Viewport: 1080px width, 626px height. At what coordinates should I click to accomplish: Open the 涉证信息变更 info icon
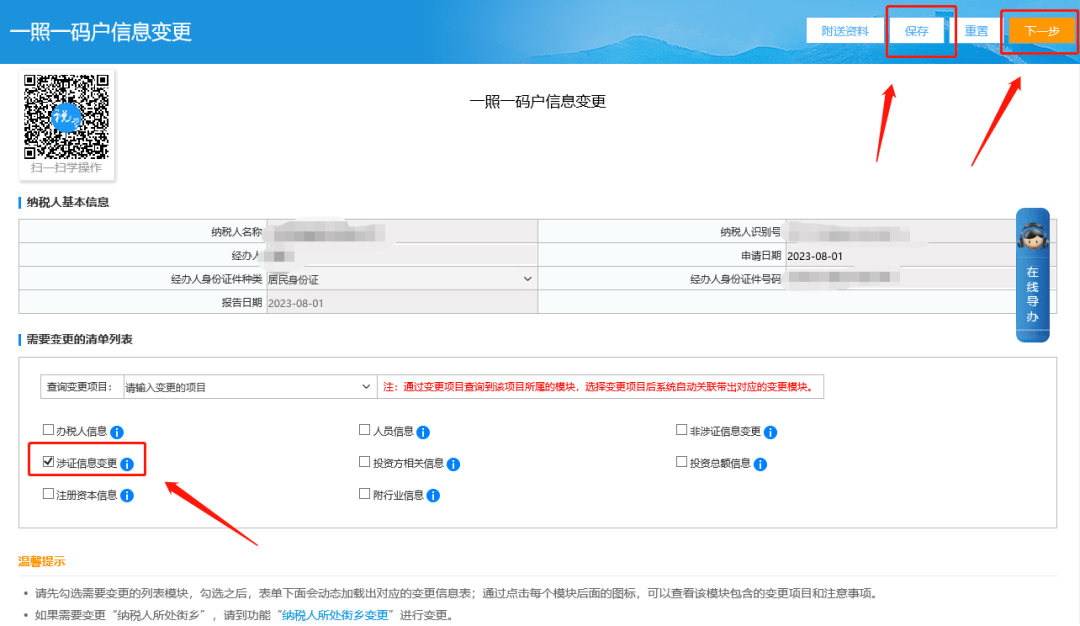126,462
